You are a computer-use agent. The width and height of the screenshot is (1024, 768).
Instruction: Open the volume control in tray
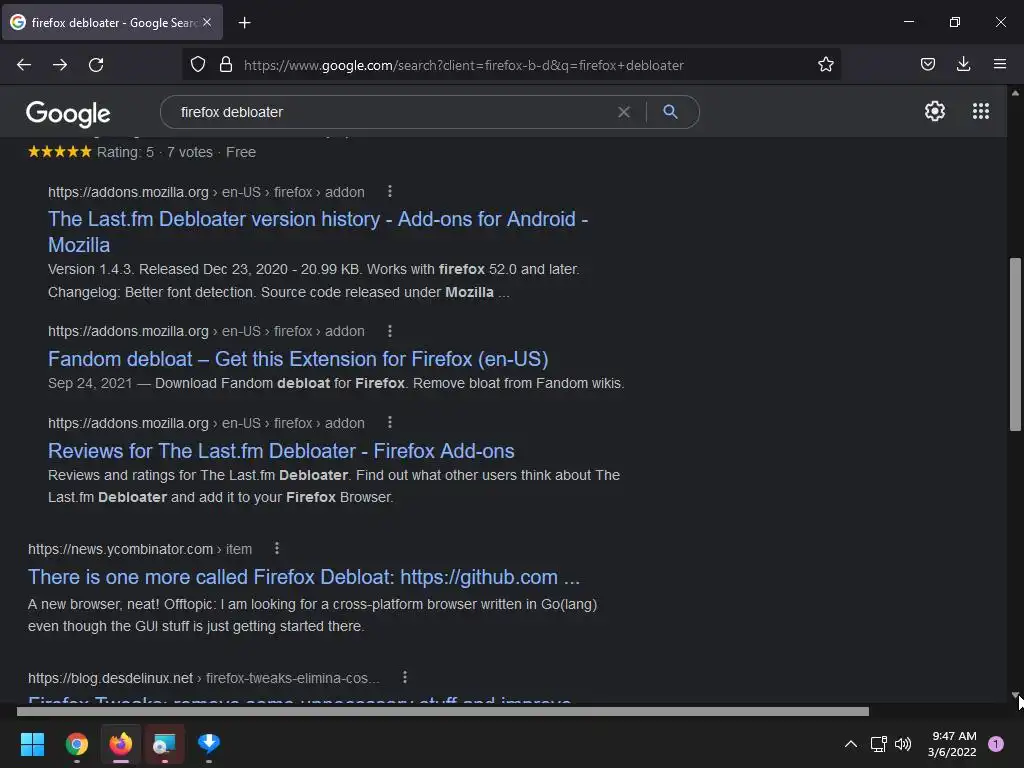(x=903, y=744)
